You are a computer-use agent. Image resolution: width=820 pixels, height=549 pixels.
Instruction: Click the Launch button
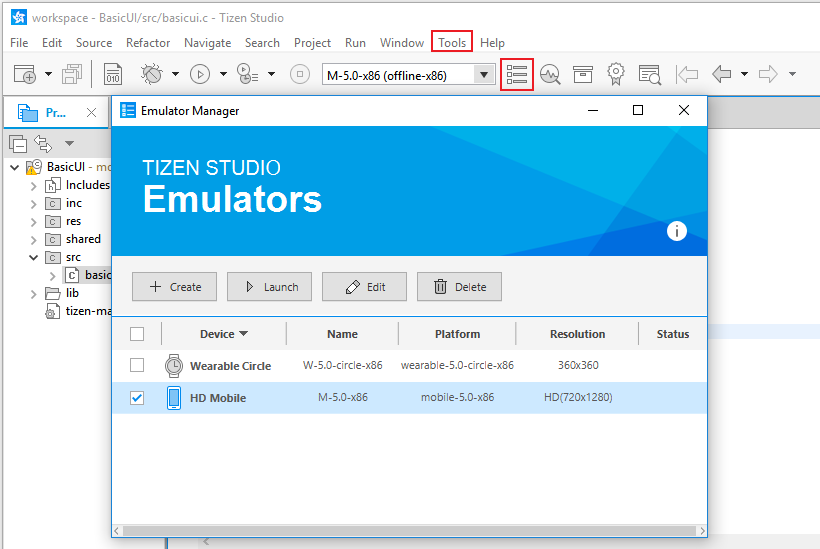(x=269, y=287)
